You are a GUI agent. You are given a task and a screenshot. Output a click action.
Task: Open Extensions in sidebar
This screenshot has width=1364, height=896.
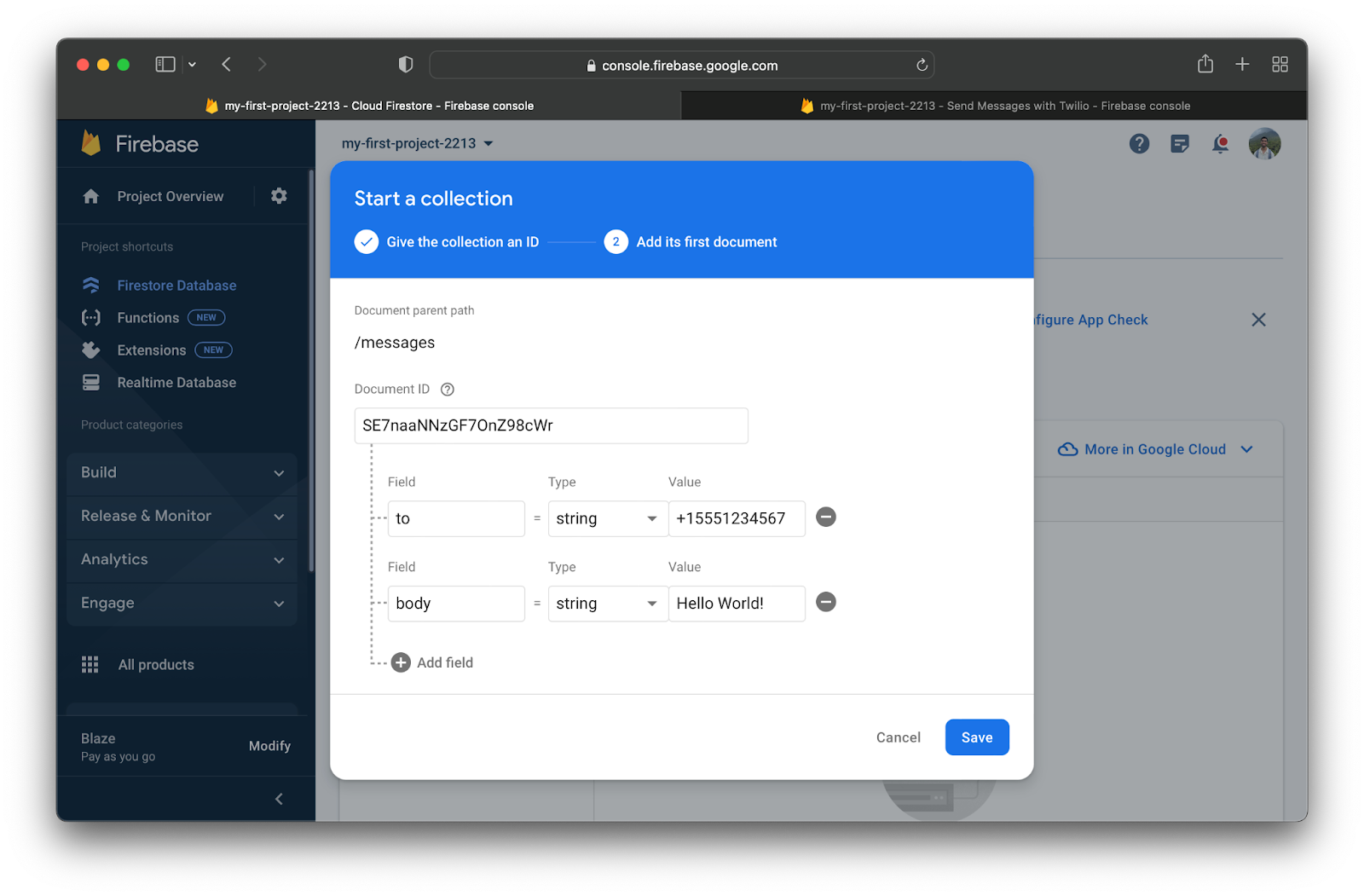coord(152,350)
